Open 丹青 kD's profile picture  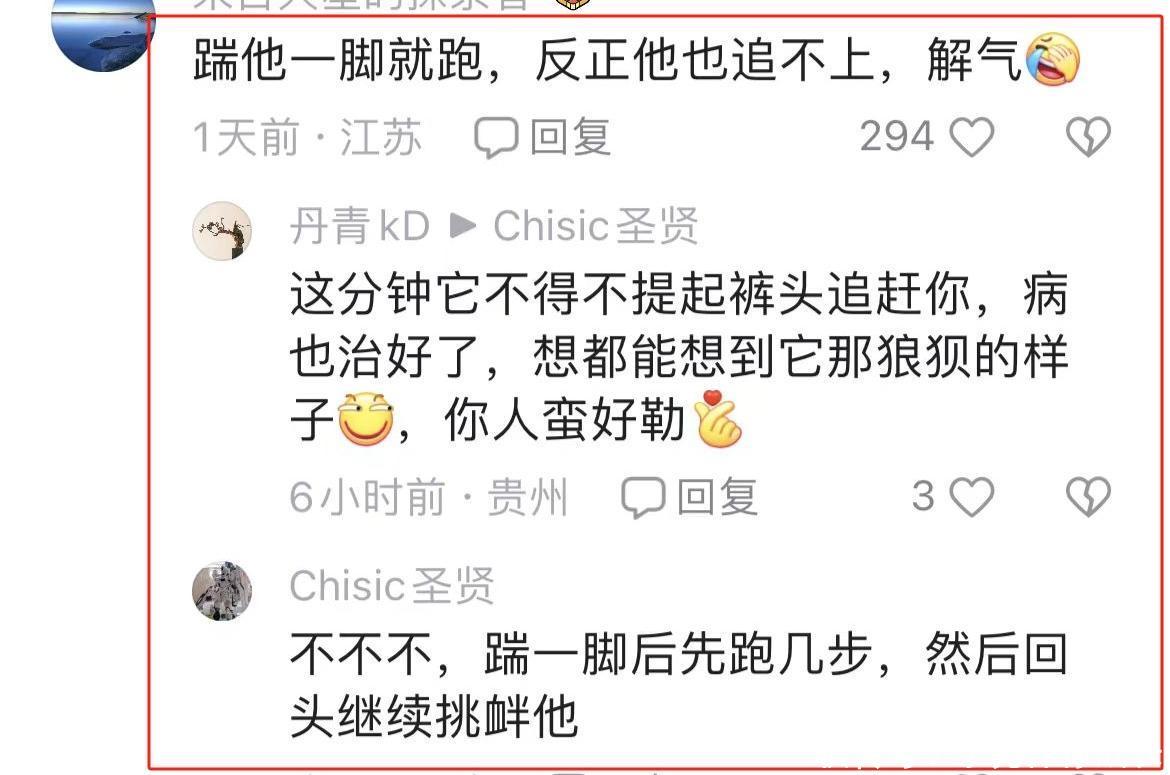click(x=222, y=230)
